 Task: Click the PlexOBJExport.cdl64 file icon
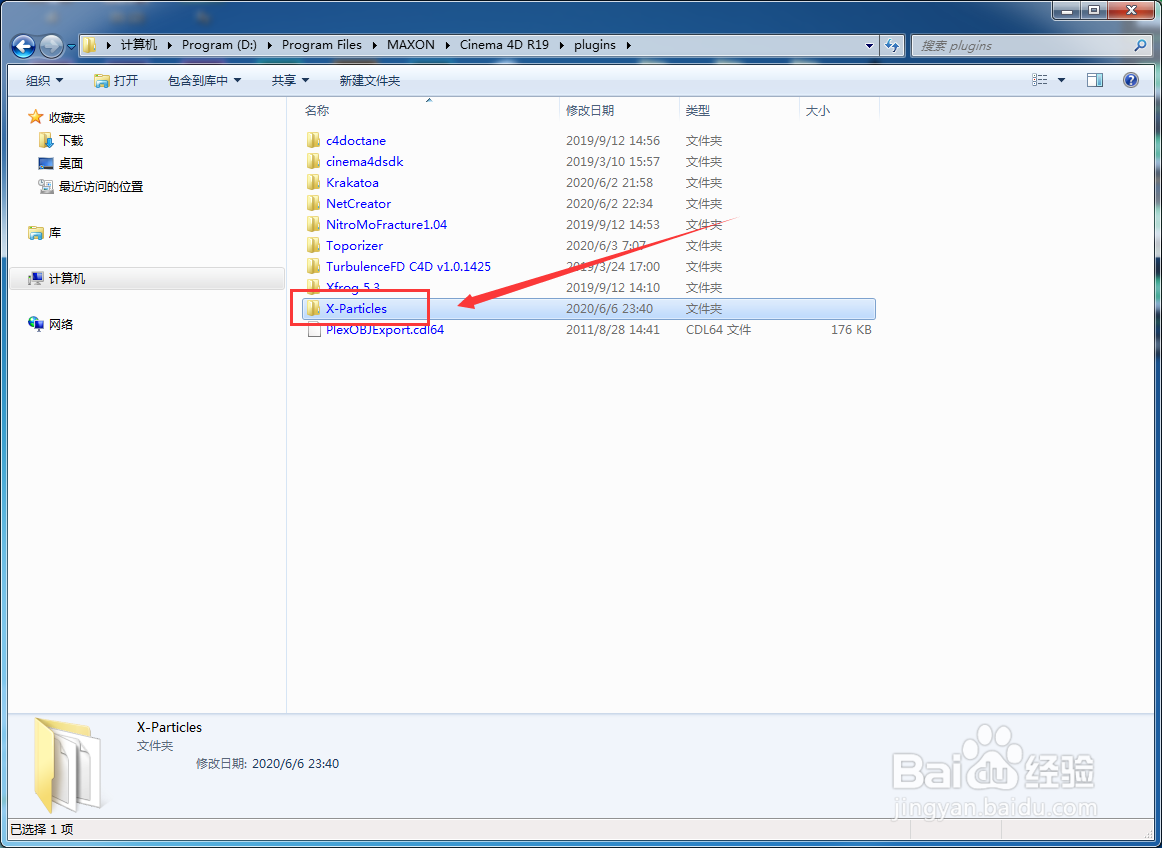coord(313,330)
